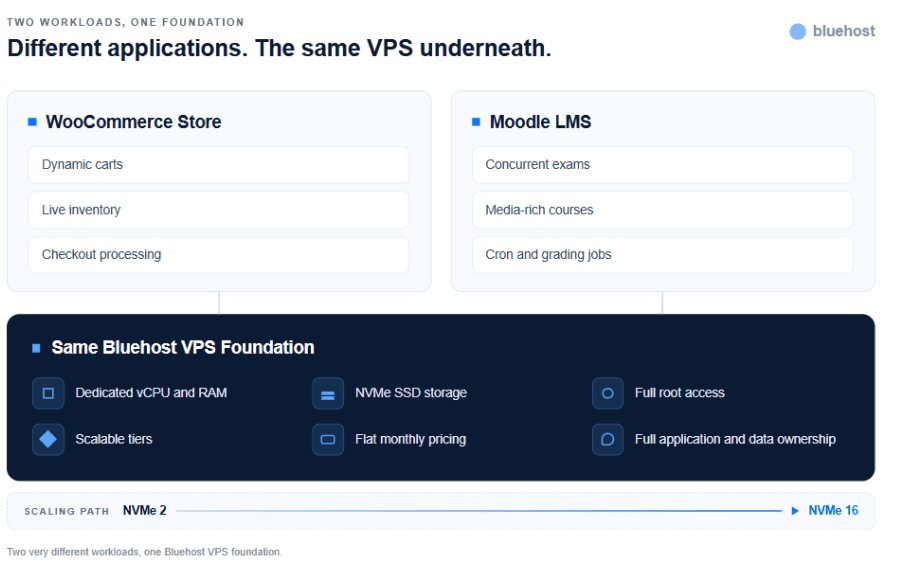Select the Live inventory row
Image resolution: width=897 pixels, height=565 pixels.
click(219, 210)
